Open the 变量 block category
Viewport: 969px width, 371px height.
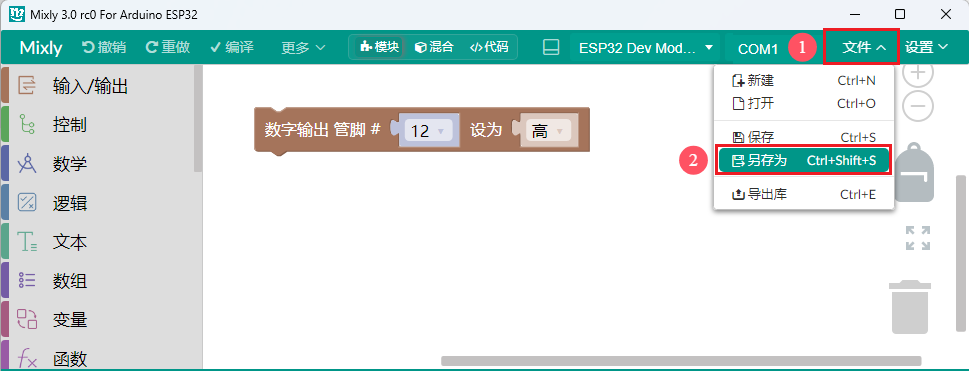point(98,320)
